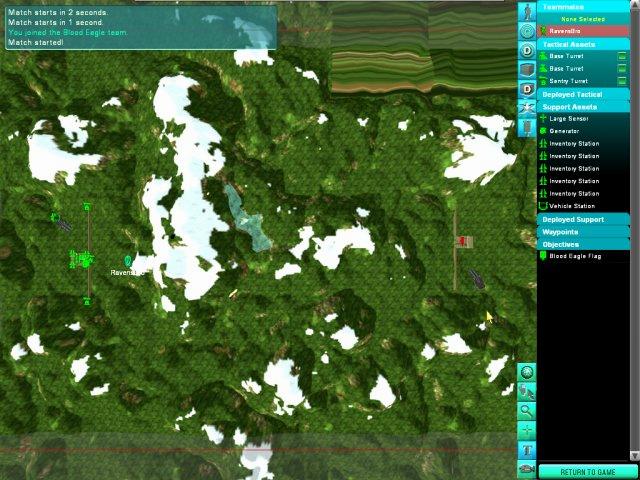The image size is (640, 480).
Task: Toggle the teammates filter person icon
Action: click(527, 12)
